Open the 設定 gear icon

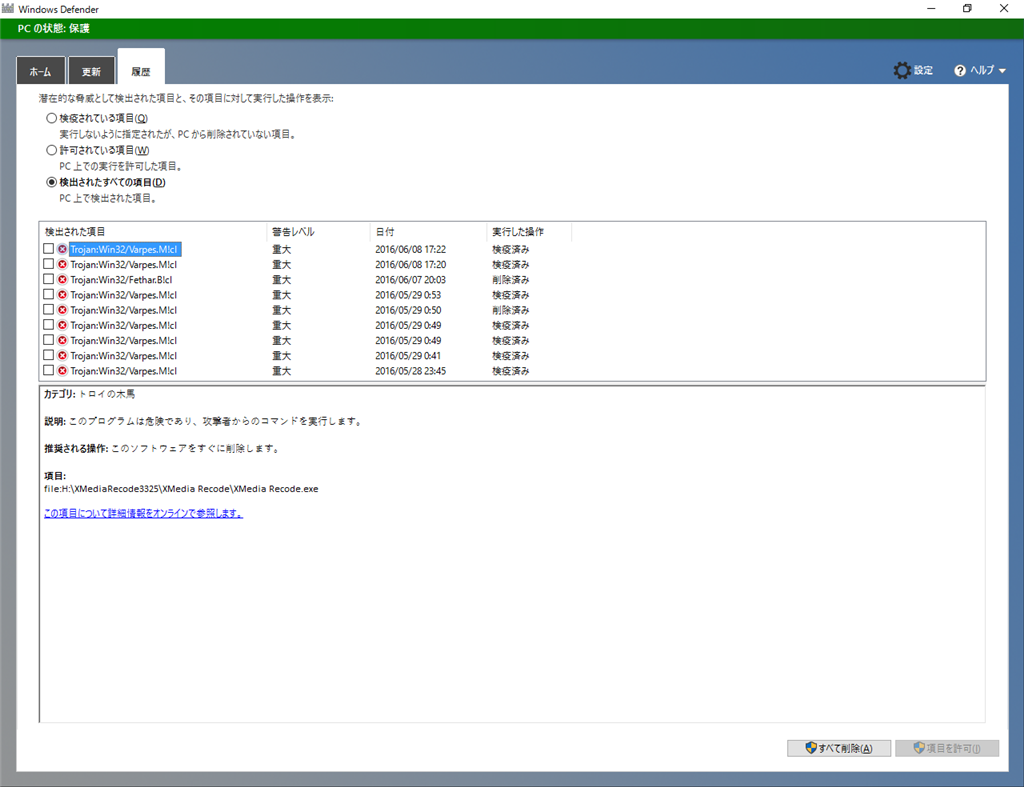(x=902, y=71)
